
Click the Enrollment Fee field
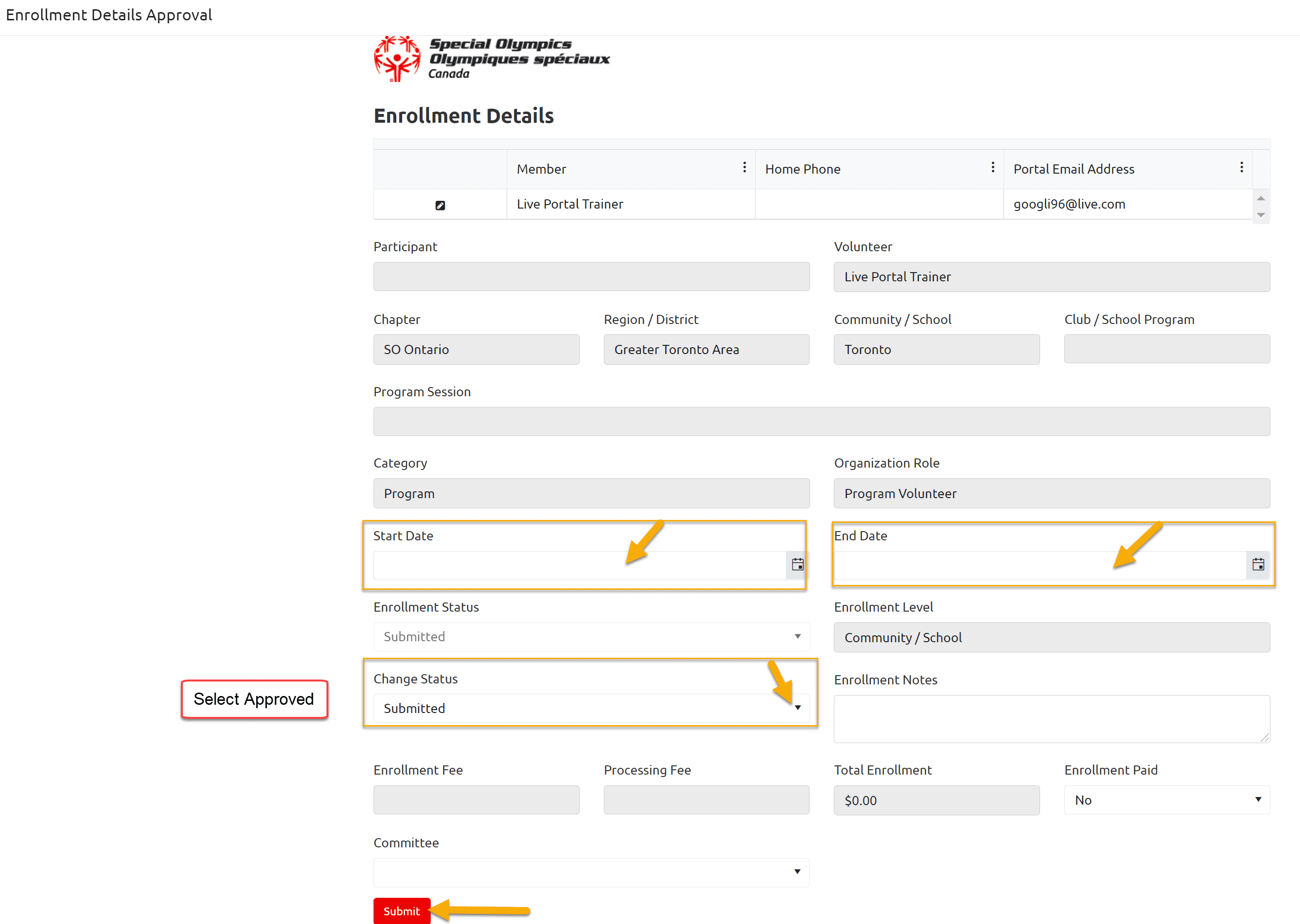(476, 800)
